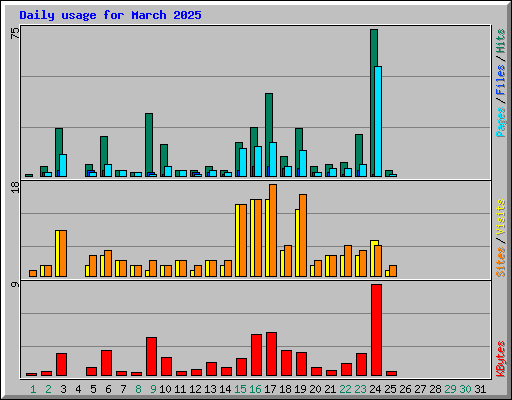The height and width of the screenshot is (400, 512).
Task: Select the orange Visits bar on day 17
Action: coord(273,230)
